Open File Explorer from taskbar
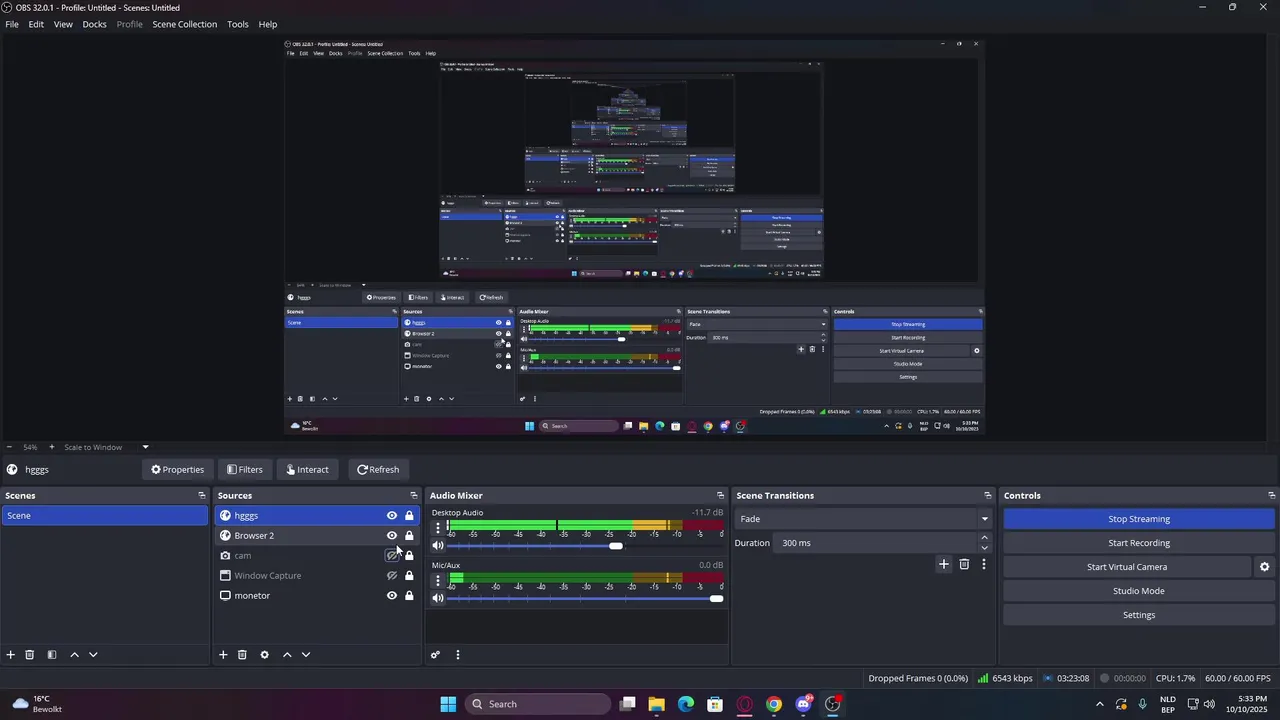1280x720 pixels. 656,704
